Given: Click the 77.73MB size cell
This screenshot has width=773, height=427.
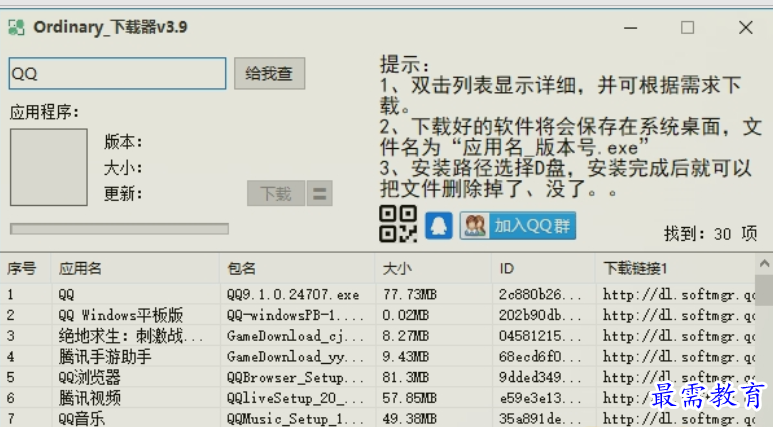Looking at the screenshot, I should coord(410,295).
